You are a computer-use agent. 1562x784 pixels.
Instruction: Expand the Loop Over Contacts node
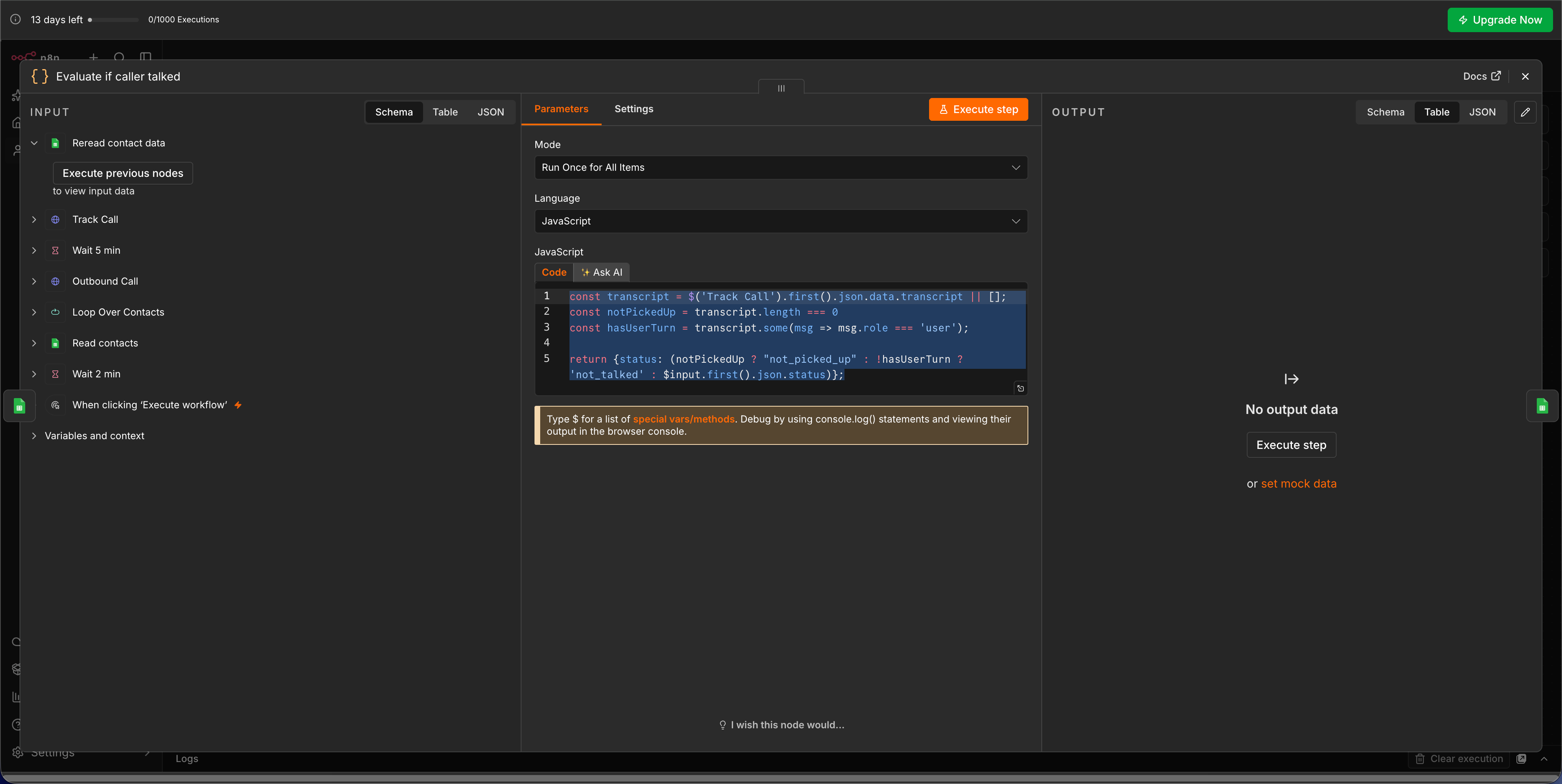[34, 312]
